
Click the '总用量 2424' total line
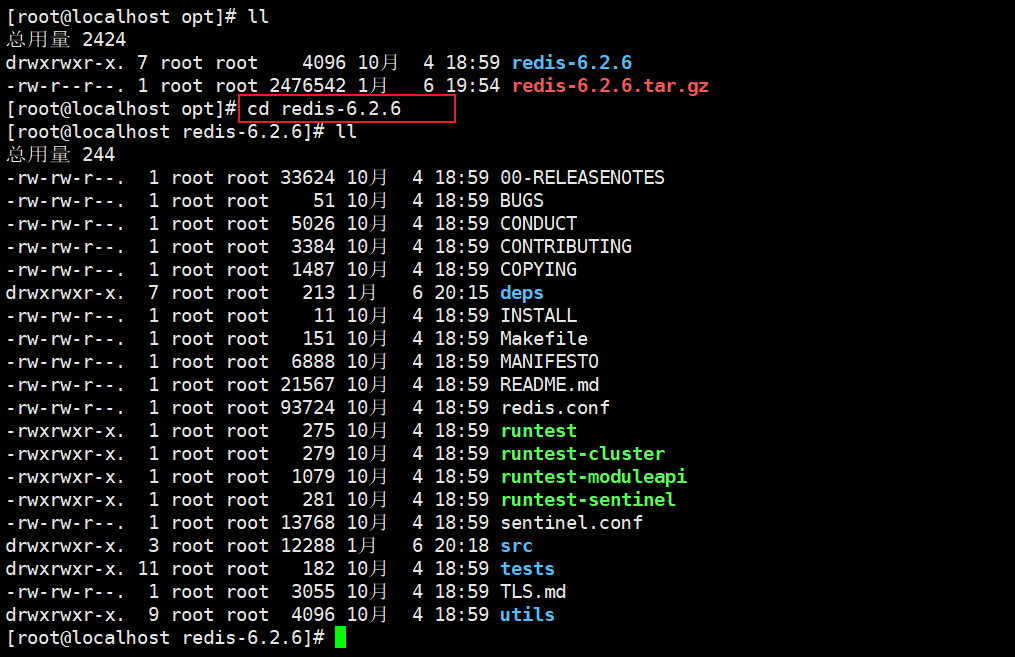pos(66,40)
